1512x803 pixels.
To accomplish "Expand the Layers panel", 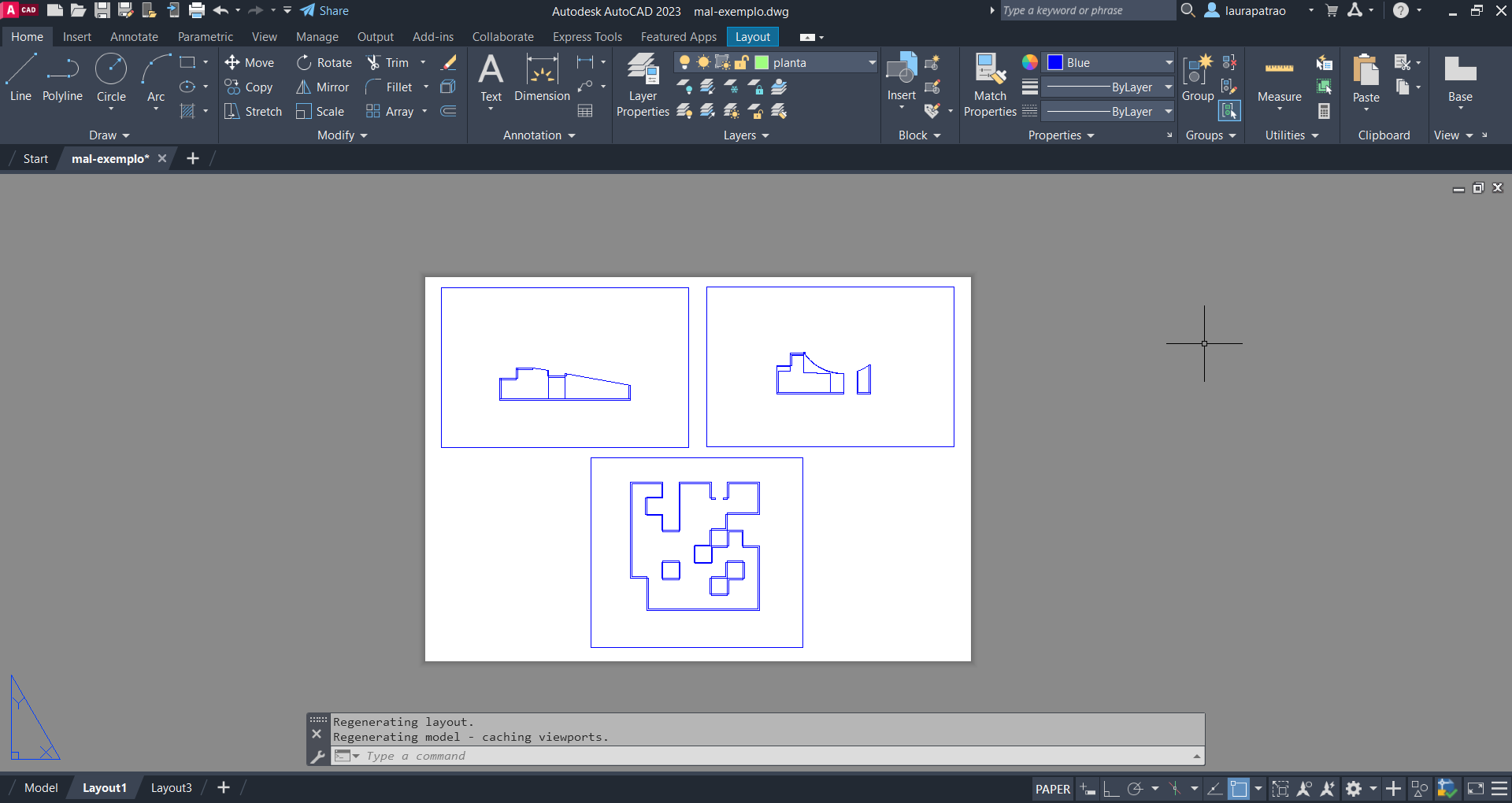I will (746, 135).
